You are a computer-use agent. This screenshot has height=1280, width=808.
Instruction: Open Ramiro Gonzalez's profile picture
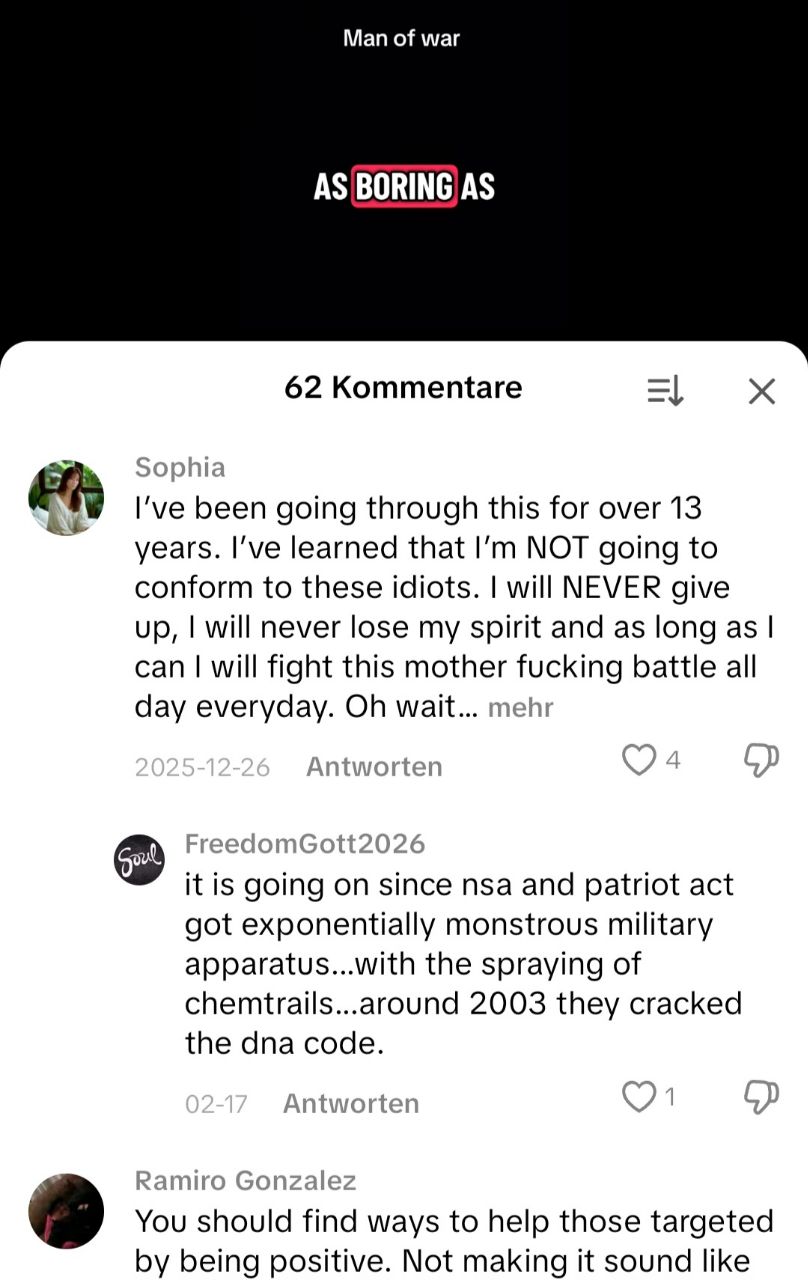[x=66, y=1211]
